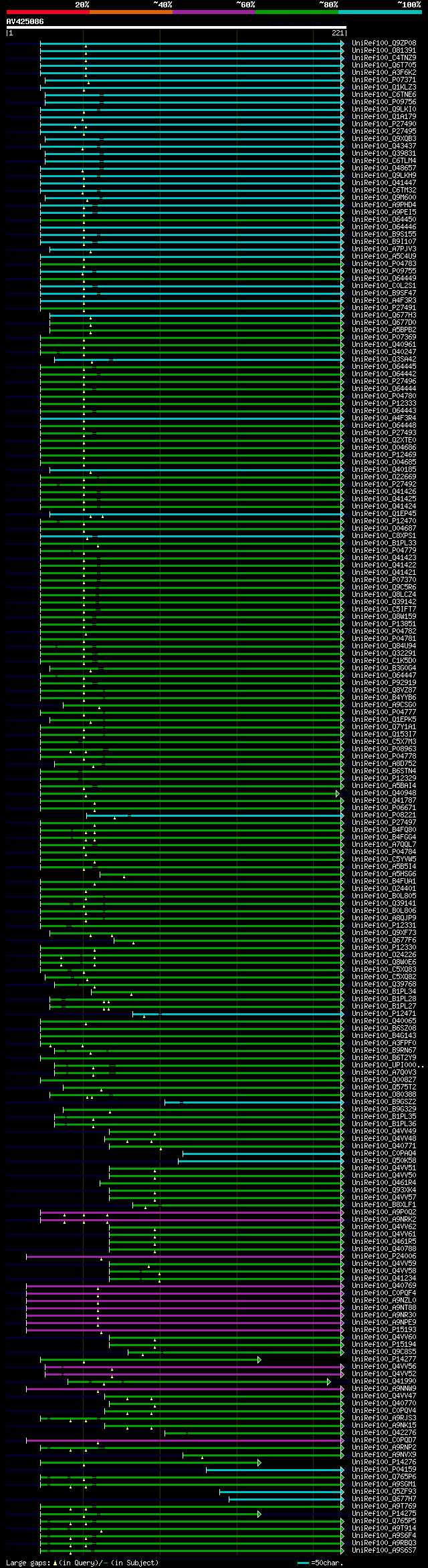The image size is (428, 1568).
Task: Click the UniRef100_P15193 label
Action: coord(384,1329)
